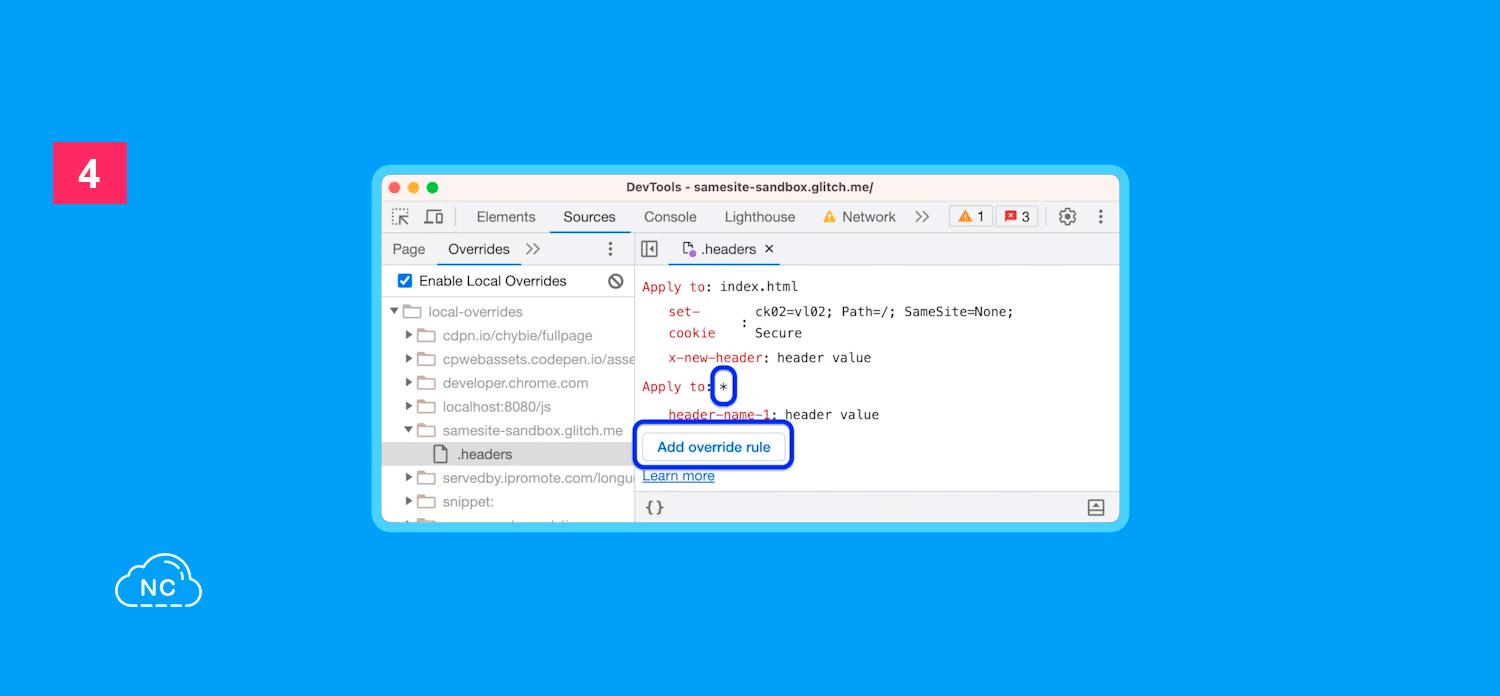Expand the developer.chrome.com folder arrow

click(409, 383)
